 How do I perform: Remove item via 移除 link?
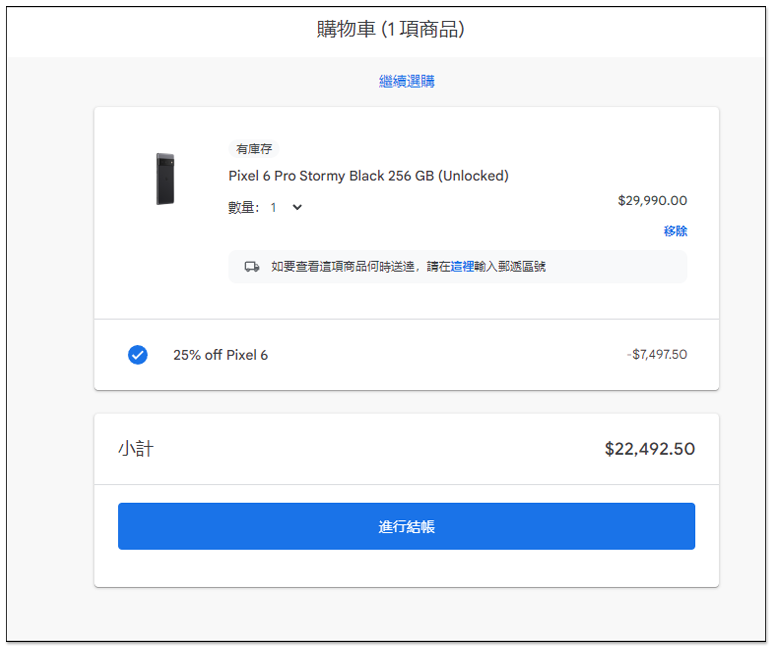coord(675,231)
